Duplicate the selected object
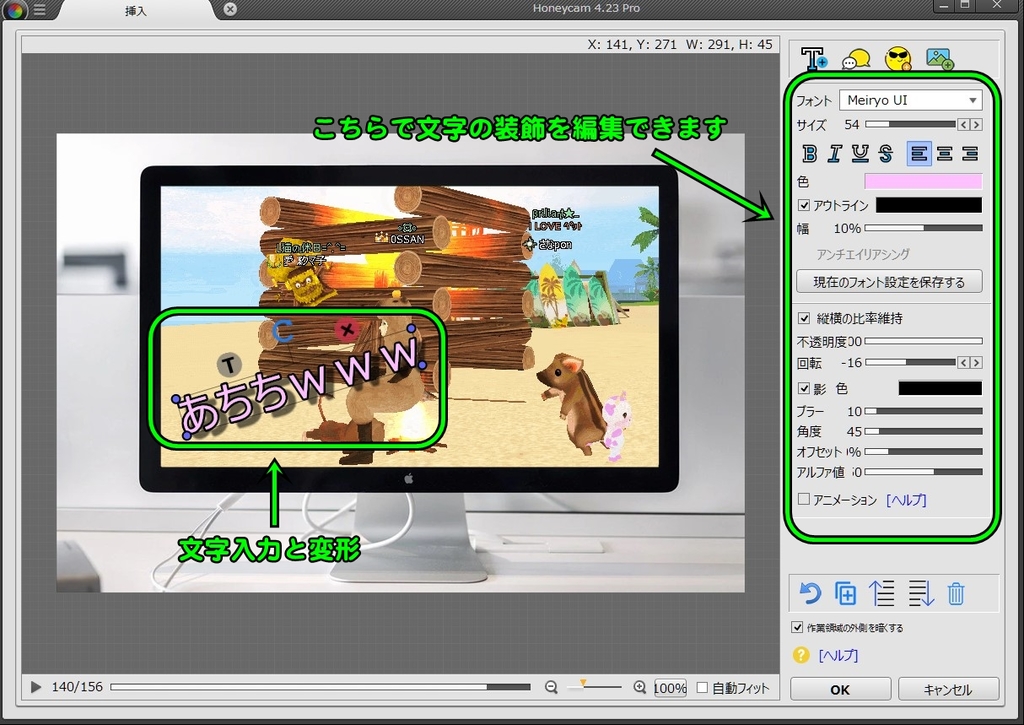The width and height of the screenshot is (1024, 725). 846,594
